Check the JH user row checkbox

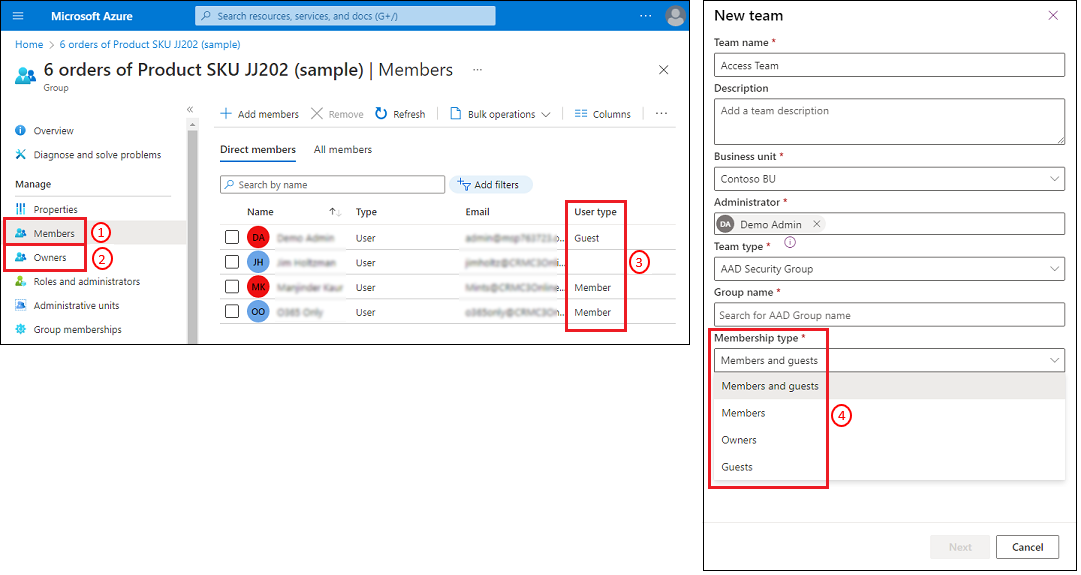click(232, 263)
